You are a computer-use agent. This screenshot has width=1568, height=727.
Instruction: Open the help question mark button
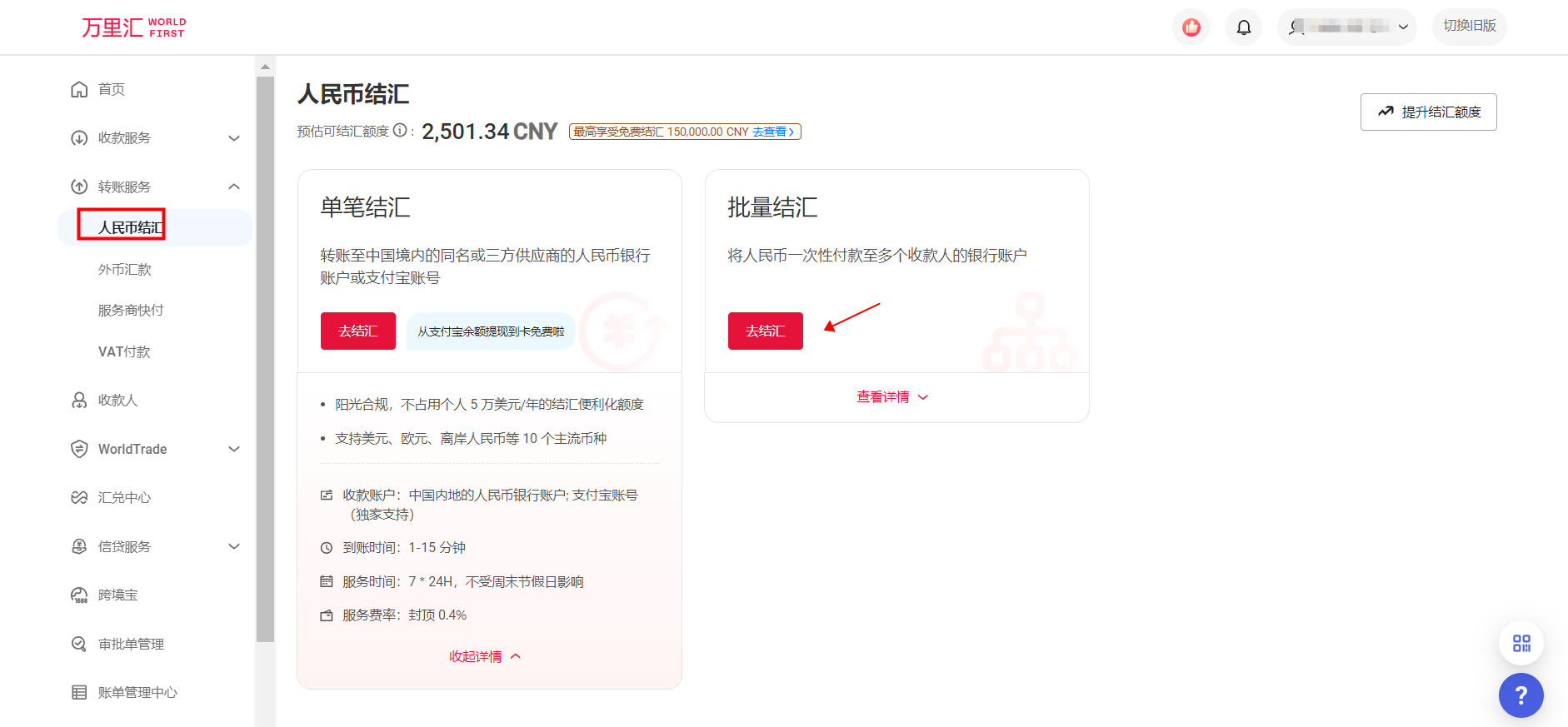coord(1521,695)
